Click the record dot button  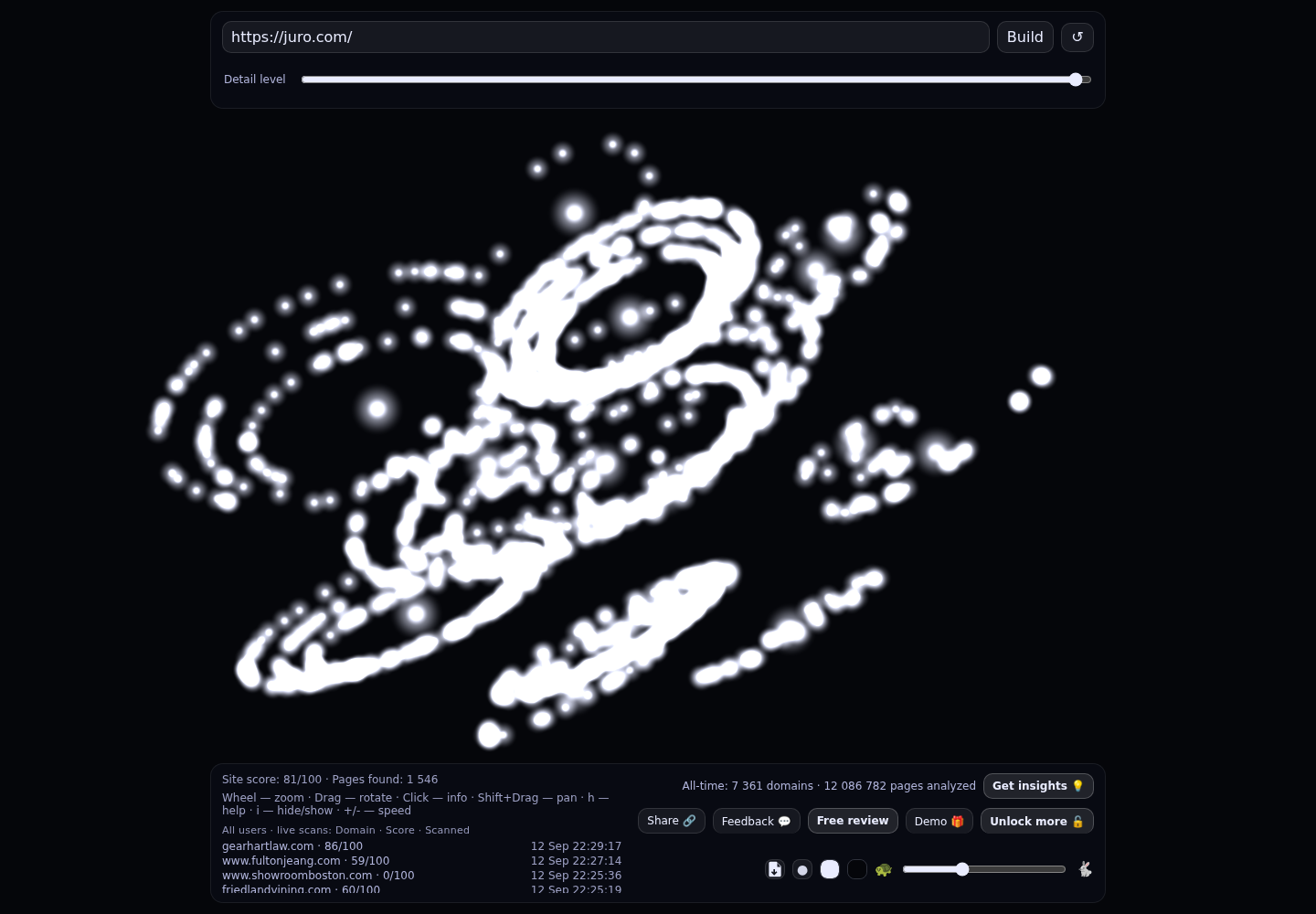pos(802,869)
